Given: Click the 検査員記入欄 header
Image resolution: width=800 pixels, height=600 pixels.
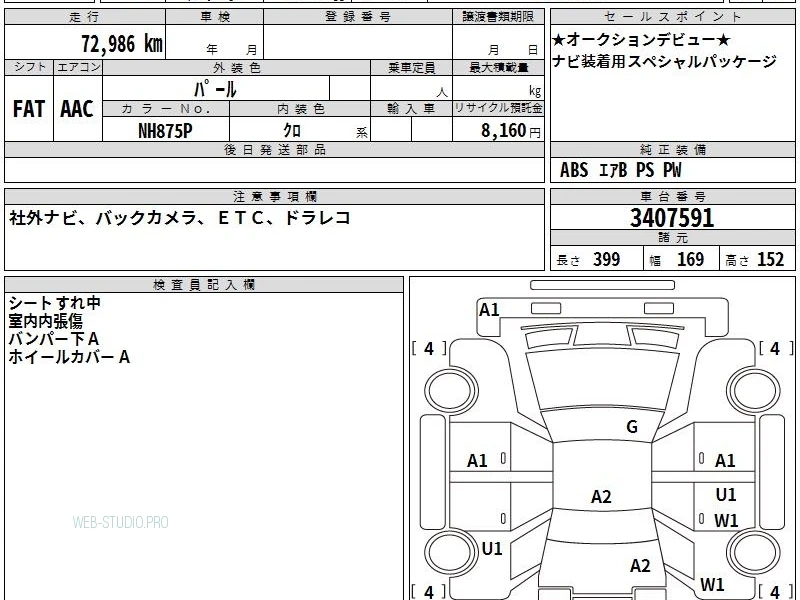Looking at the screenshot, I should click(x=204, y=285).
